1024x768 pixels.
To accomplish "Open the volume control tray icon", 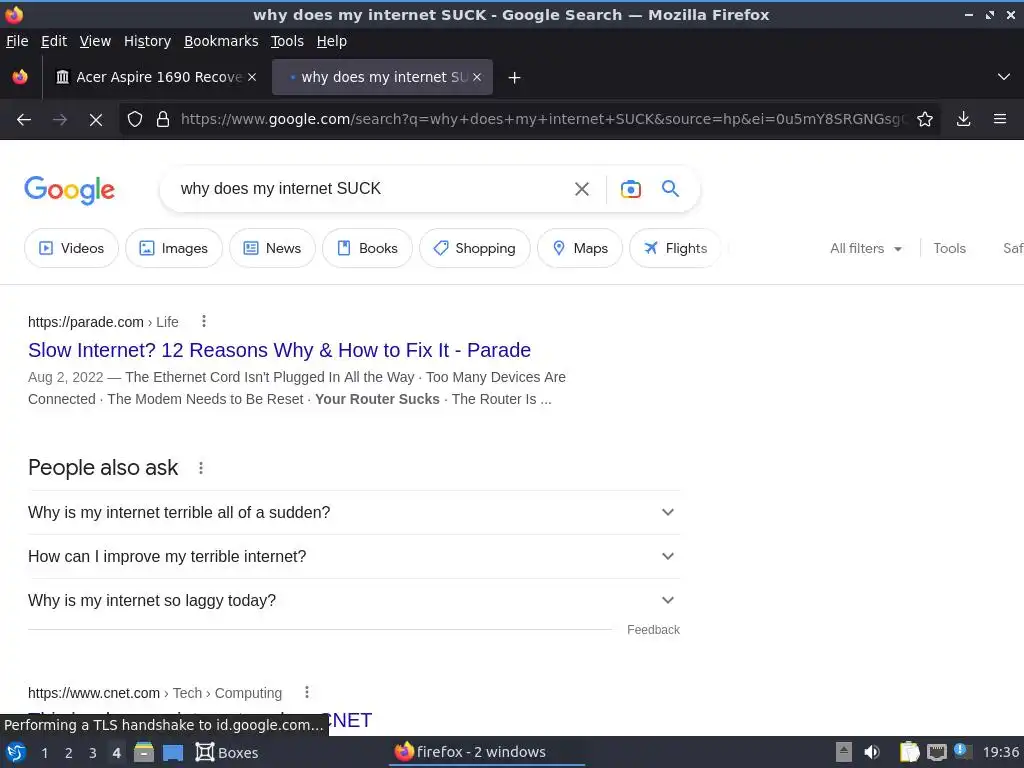I will (872, 752).
